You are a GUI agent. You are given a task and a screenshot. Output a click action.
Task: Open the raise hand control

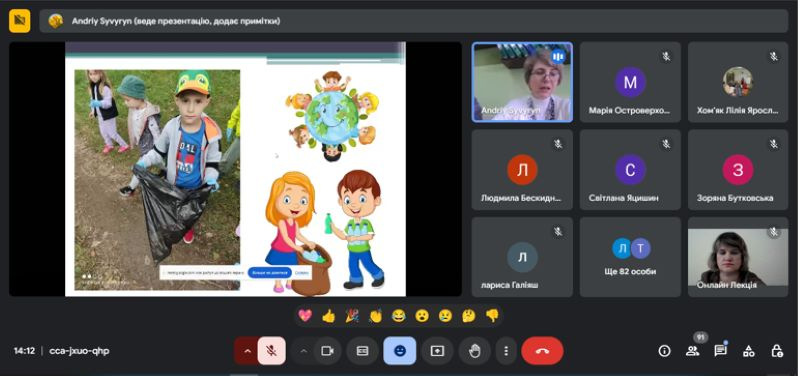click(x=474, y=350)
